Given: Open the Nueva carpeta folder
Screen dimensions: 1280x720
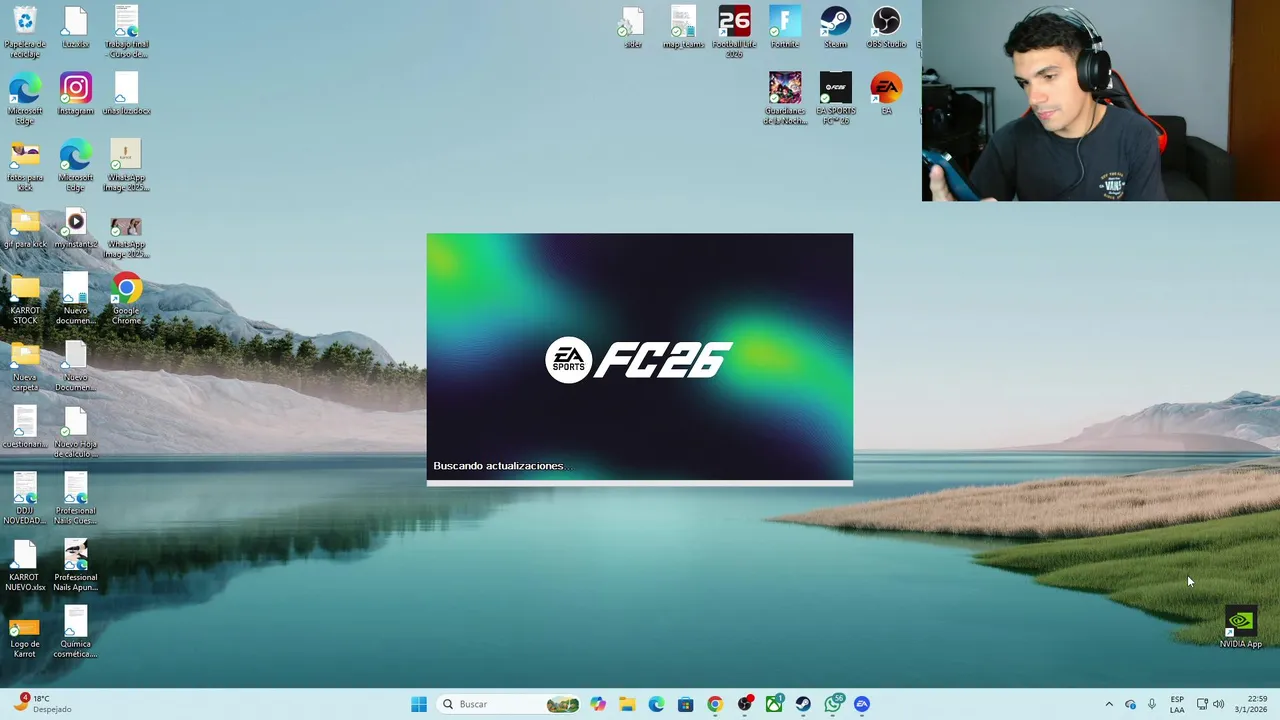Looking at the screenshot, I should 25,366.
